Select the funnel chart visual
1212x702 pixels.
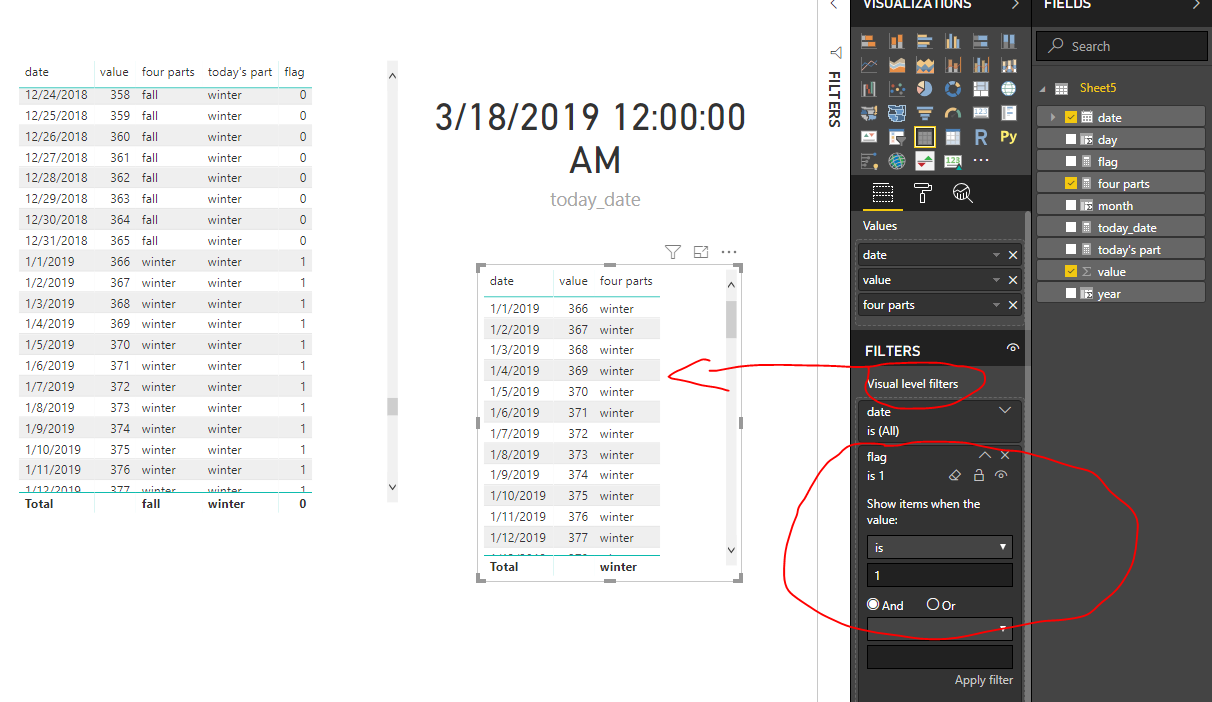(x=925, y=113)
